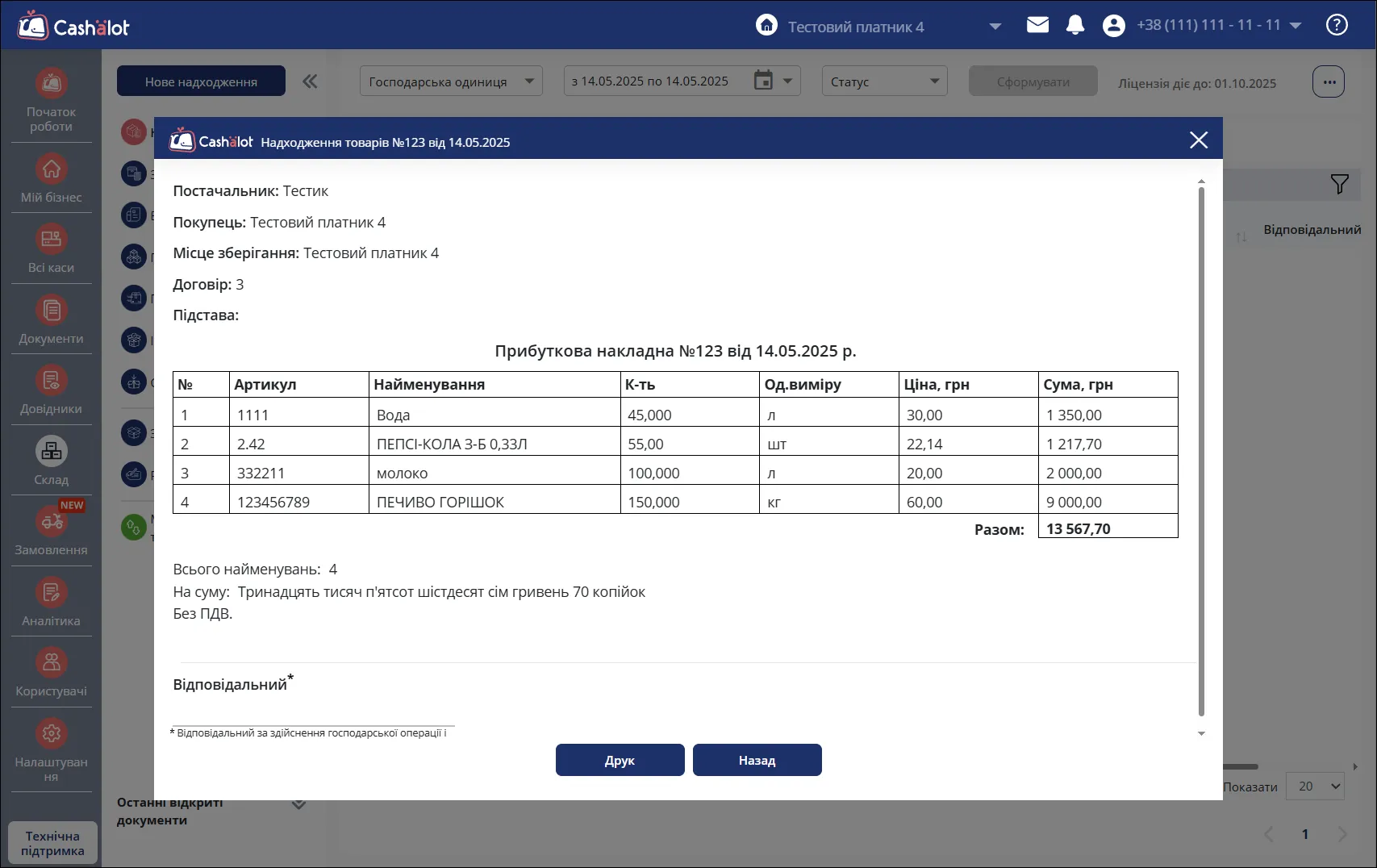Click the user account avatar icon

[1113, 26]
